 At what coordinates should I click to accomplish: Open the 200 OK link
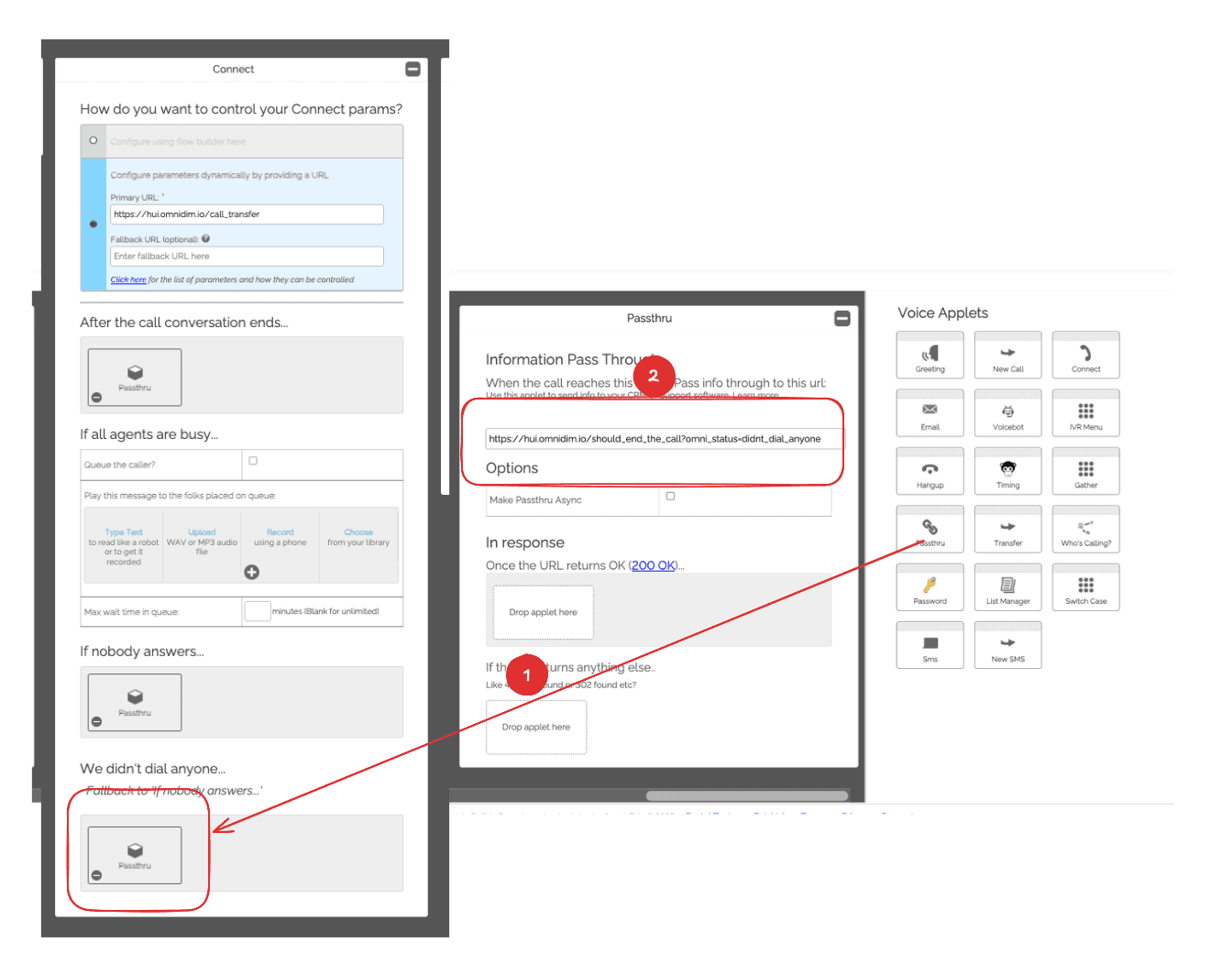(653, 565)
